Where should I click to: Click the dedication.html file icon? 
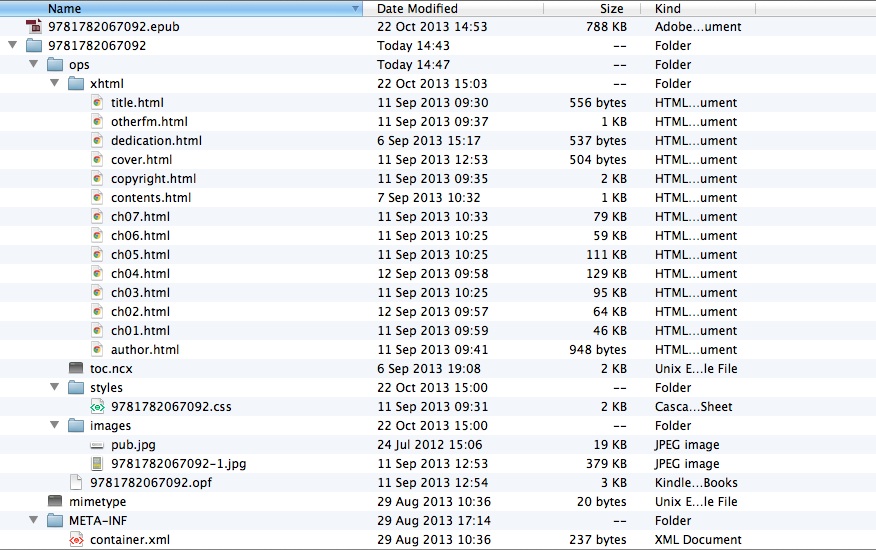click(x=97, y=140)
